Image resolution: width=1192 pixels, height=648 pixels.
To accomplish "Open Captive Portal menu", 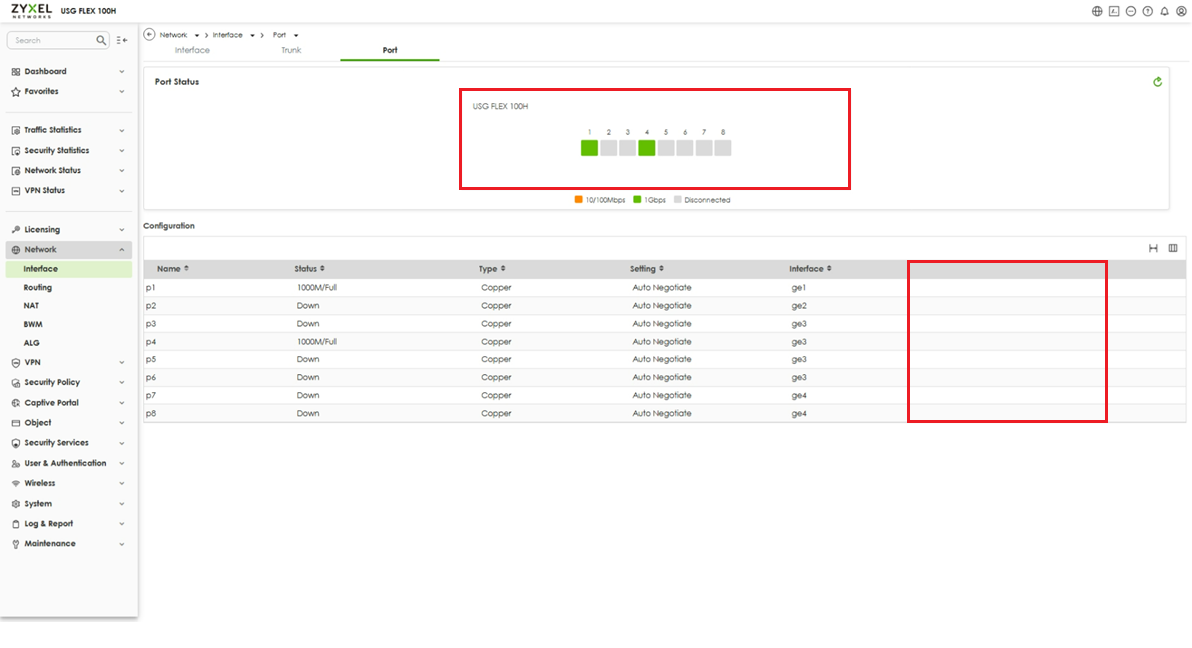I will click(51, 403).
